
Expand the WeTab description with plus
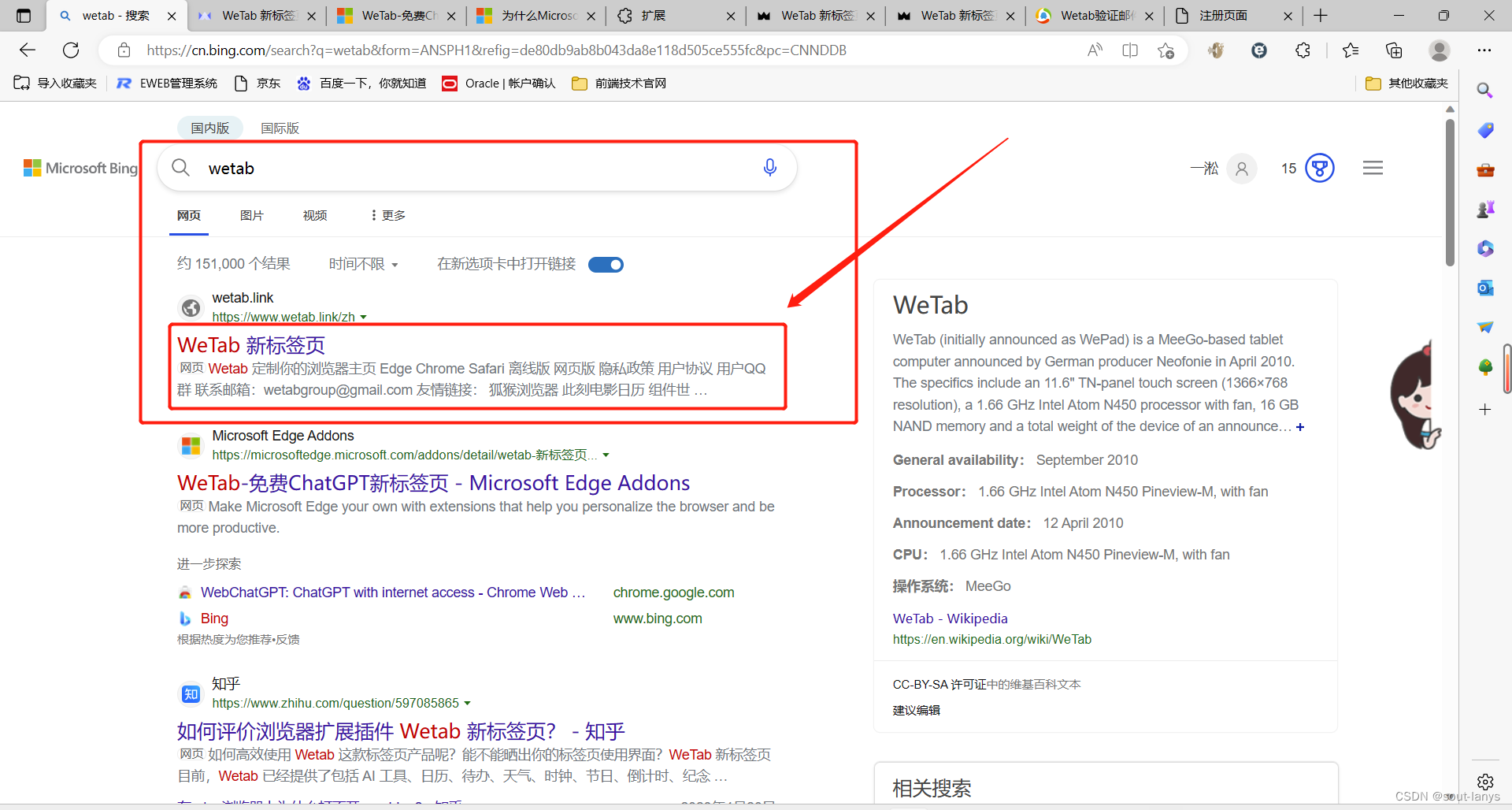pos(1300,427)
